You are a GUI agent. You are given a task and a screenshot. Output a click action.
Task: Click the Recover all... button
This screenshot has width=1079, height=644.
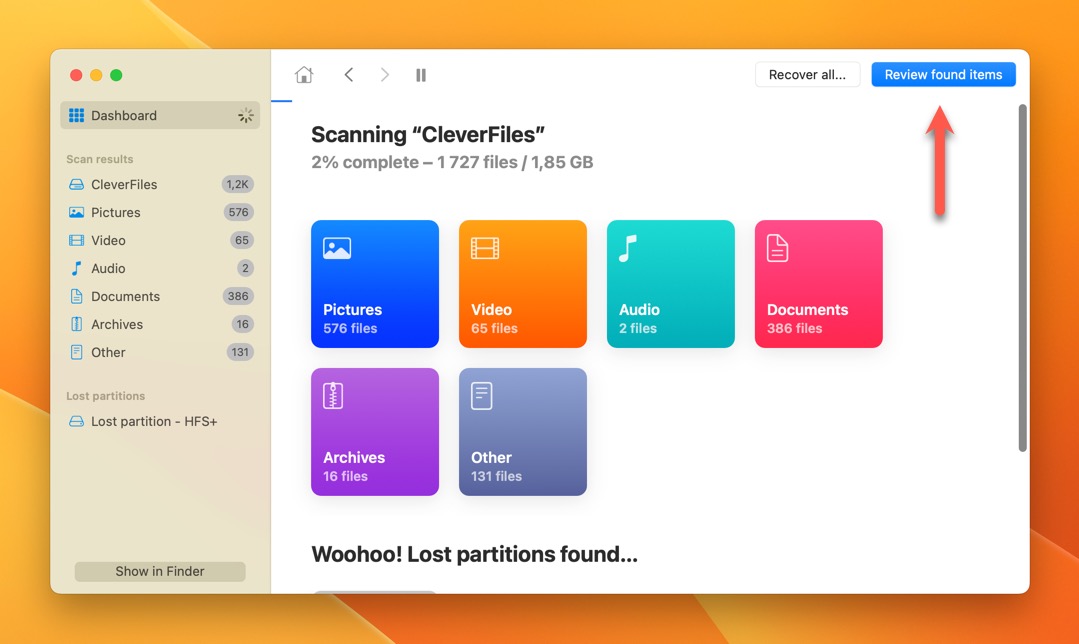tap(807, 74)
